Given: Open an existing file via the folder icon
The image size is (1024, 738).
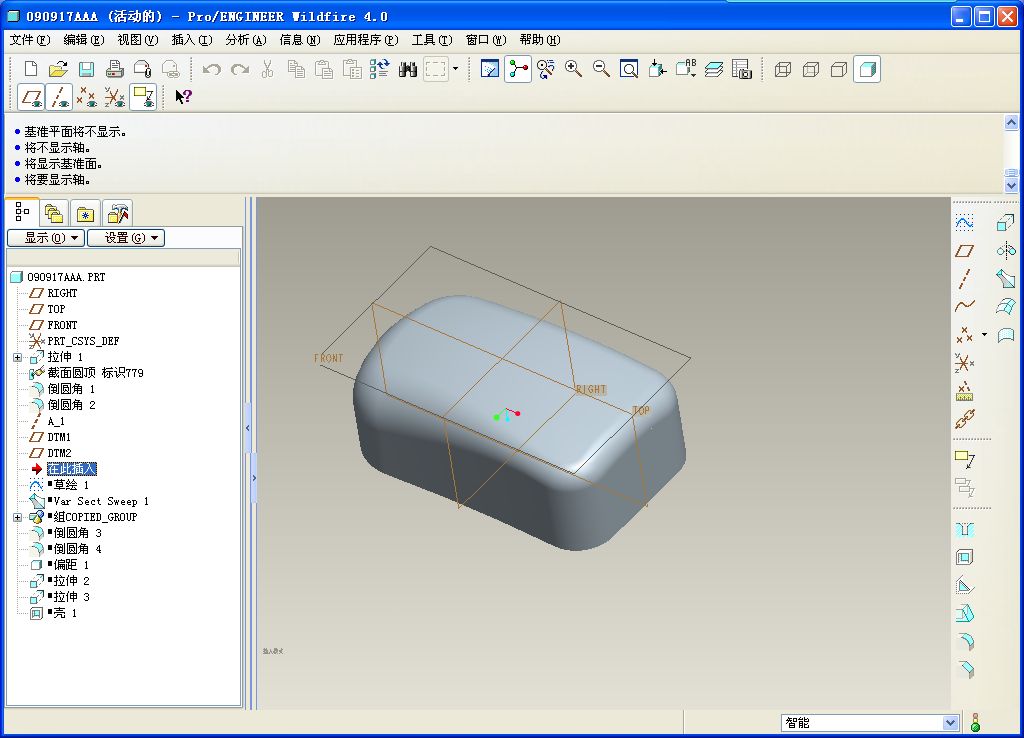Looking at the screenshot, I should 58,69.
